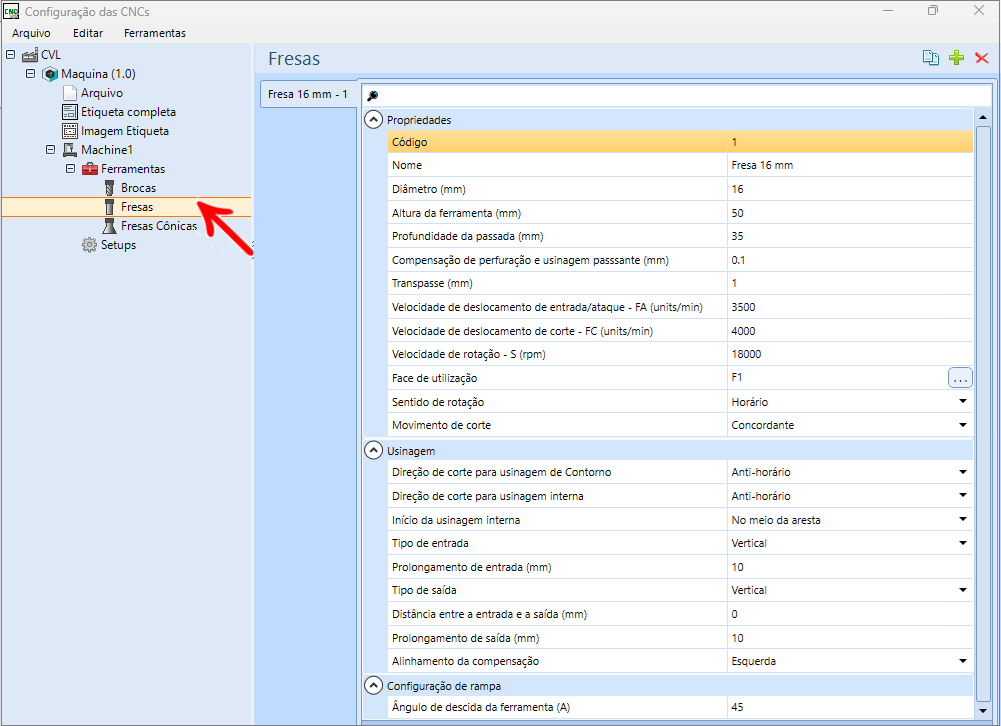This screenshot has height=726, width=1001.
Task: Add a new fresa with green plus icon
Action: (x=957, y=58)
